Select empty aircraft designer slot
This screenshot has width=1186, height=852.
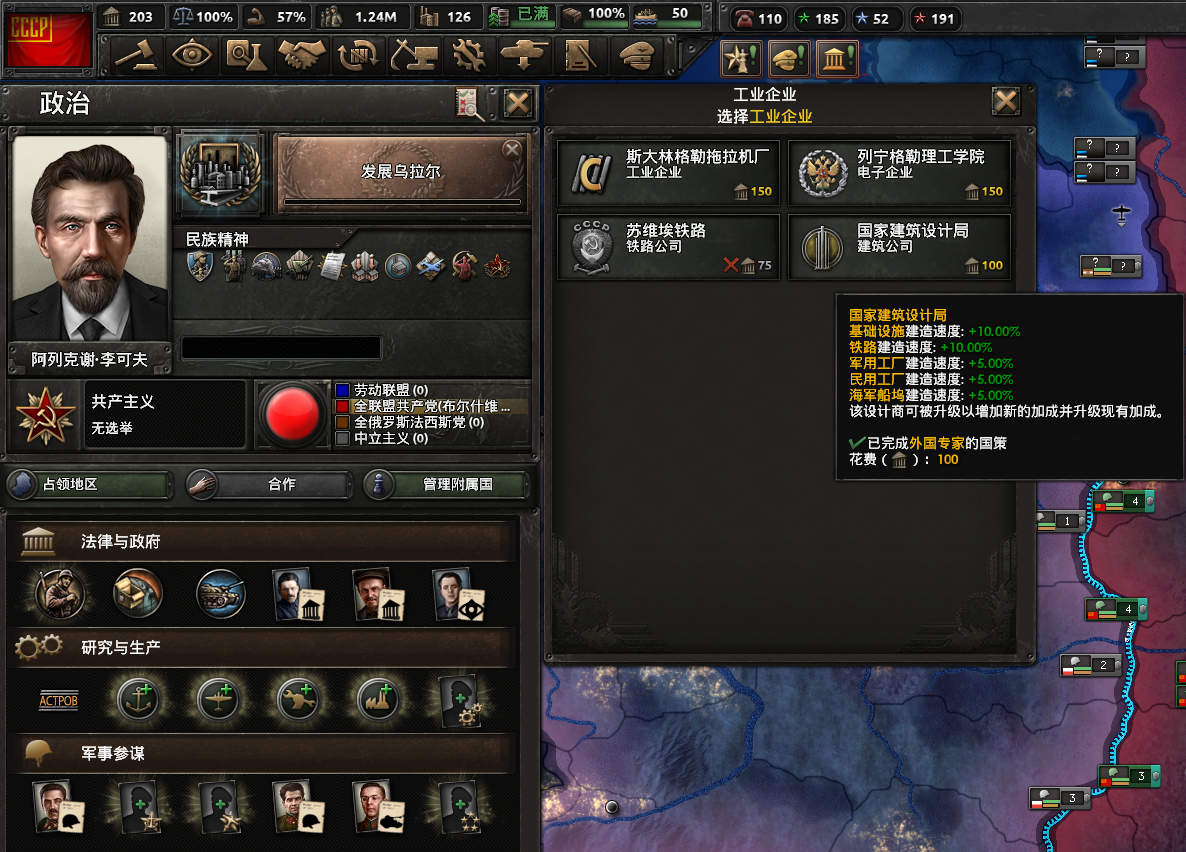[x=218, y=700]
